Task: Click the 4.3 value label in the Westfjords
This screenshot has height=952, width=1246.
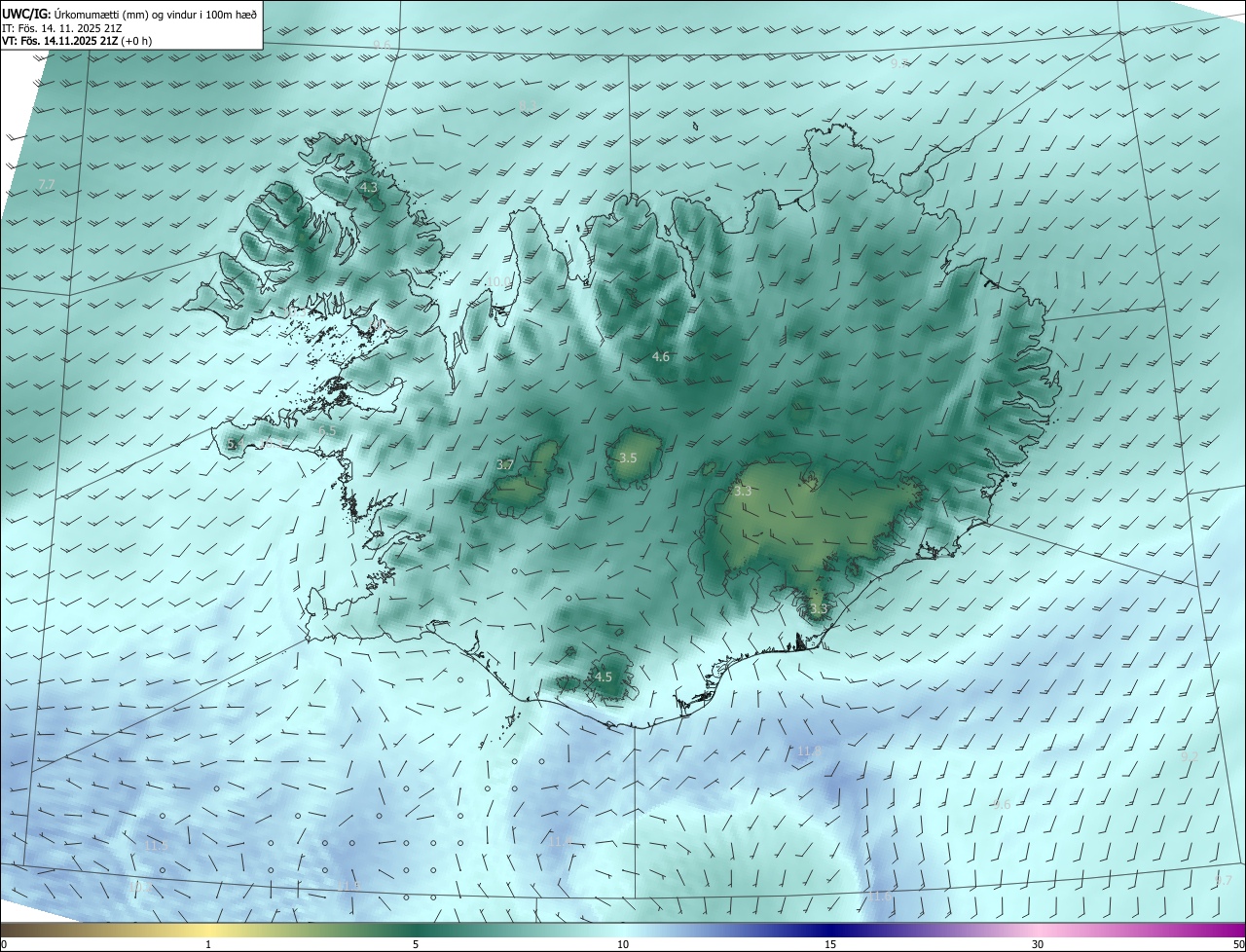Action: (368, 187)
